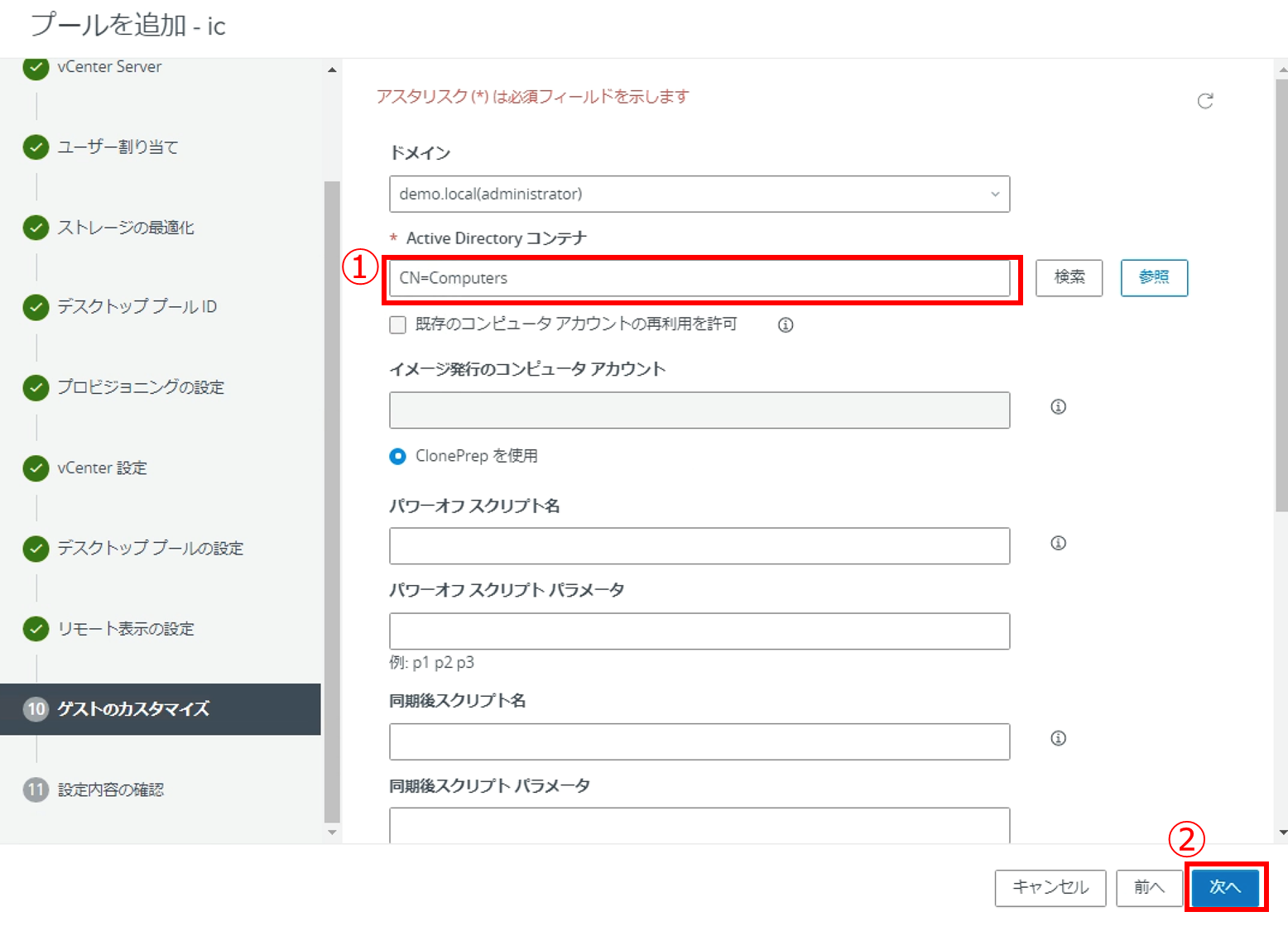1288x931 pixels.
Task: Go to the ユーザー割り当て step
Action: [118, 147]
